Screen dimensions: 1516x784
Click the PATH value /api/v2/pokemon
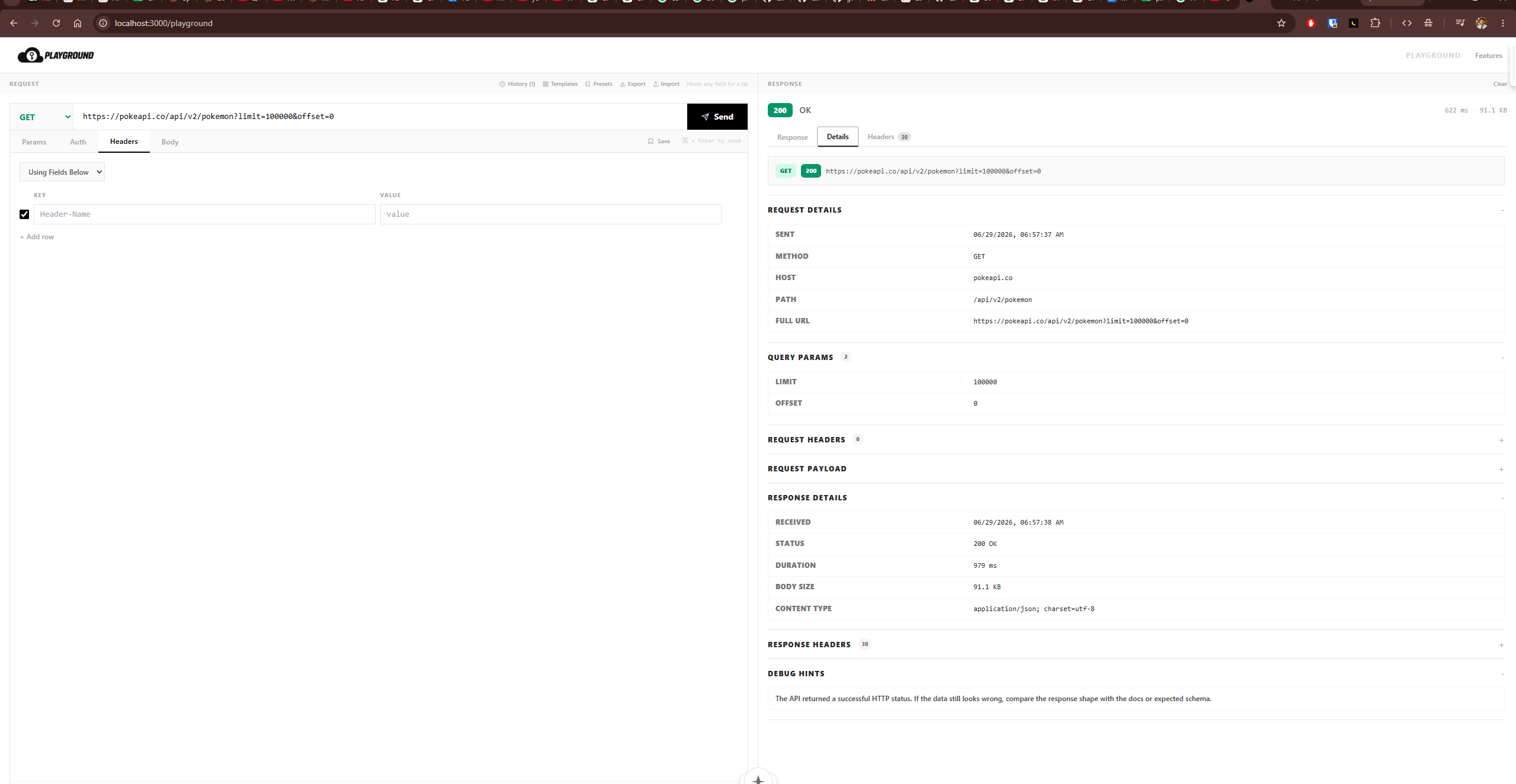coord(1002,300)
